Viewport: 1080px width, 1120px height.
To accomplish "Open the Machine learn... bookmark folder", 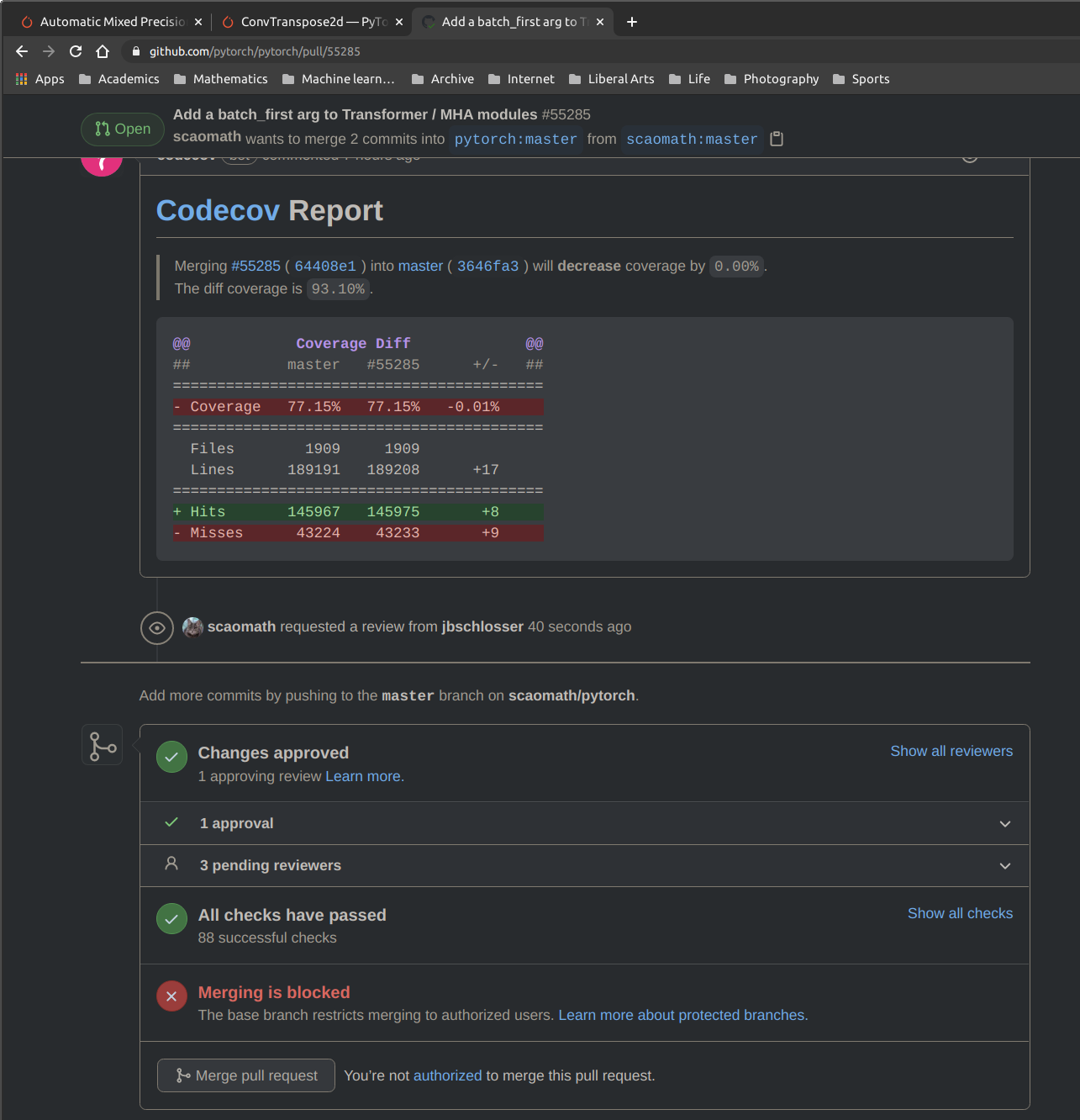I will click(x=338, y=79).
